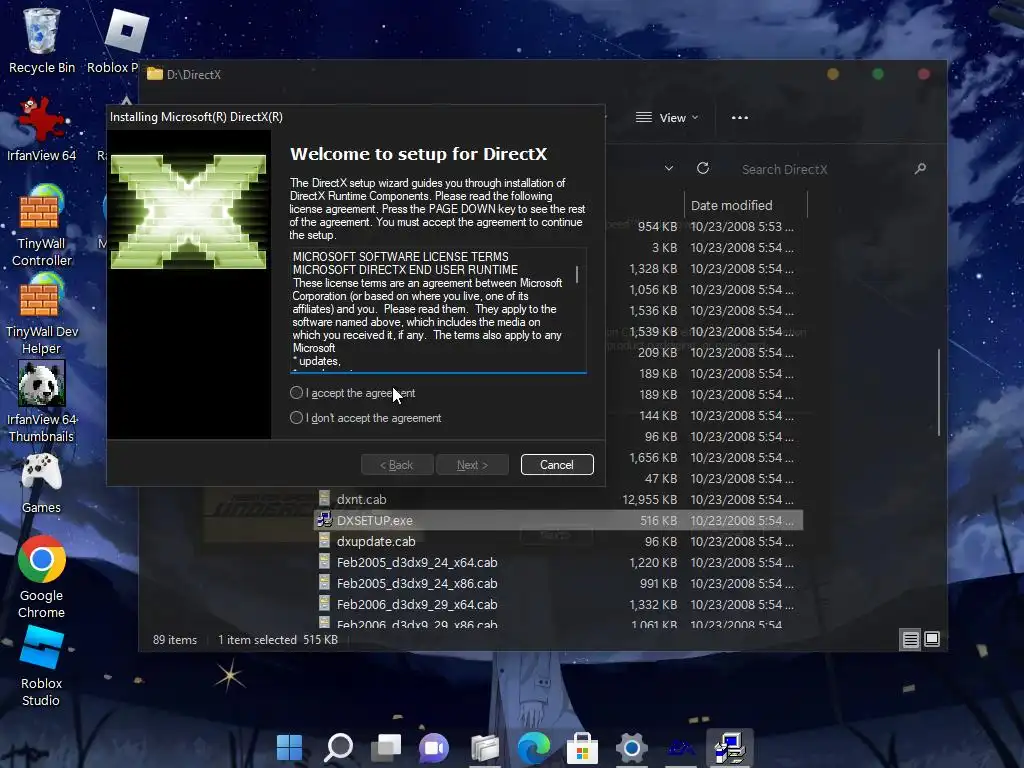Click the Explorer refresh icon
Image resolution: width=1024 pixels, height=768 pixels.
point(703,168)
